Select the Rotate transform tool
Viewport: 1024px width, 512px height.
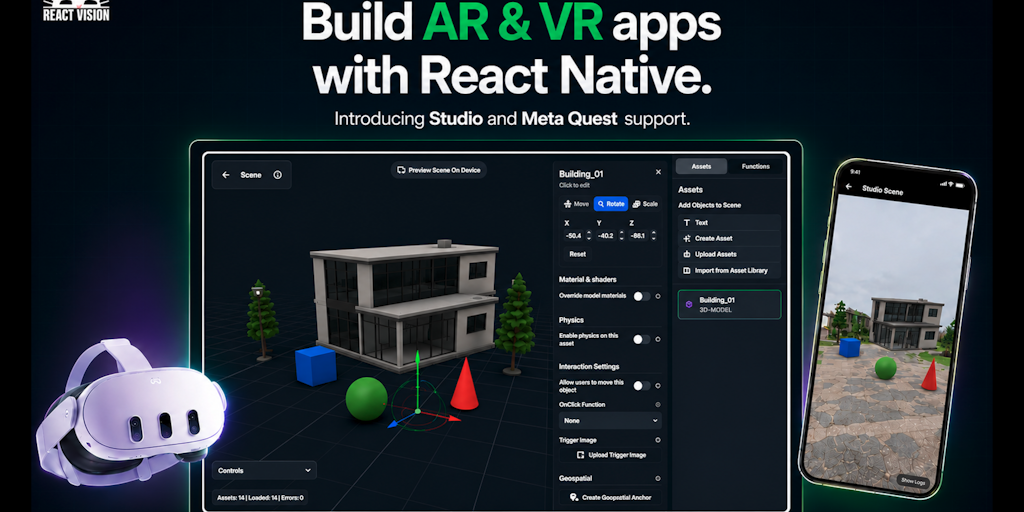(611, 204)
